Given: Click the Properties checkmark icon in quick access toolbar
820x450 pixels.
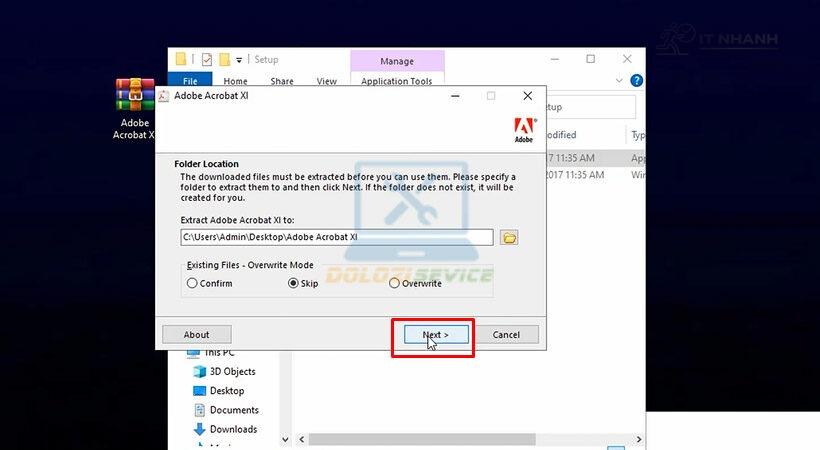Looking at the screenshot, I should pos(207,60).
